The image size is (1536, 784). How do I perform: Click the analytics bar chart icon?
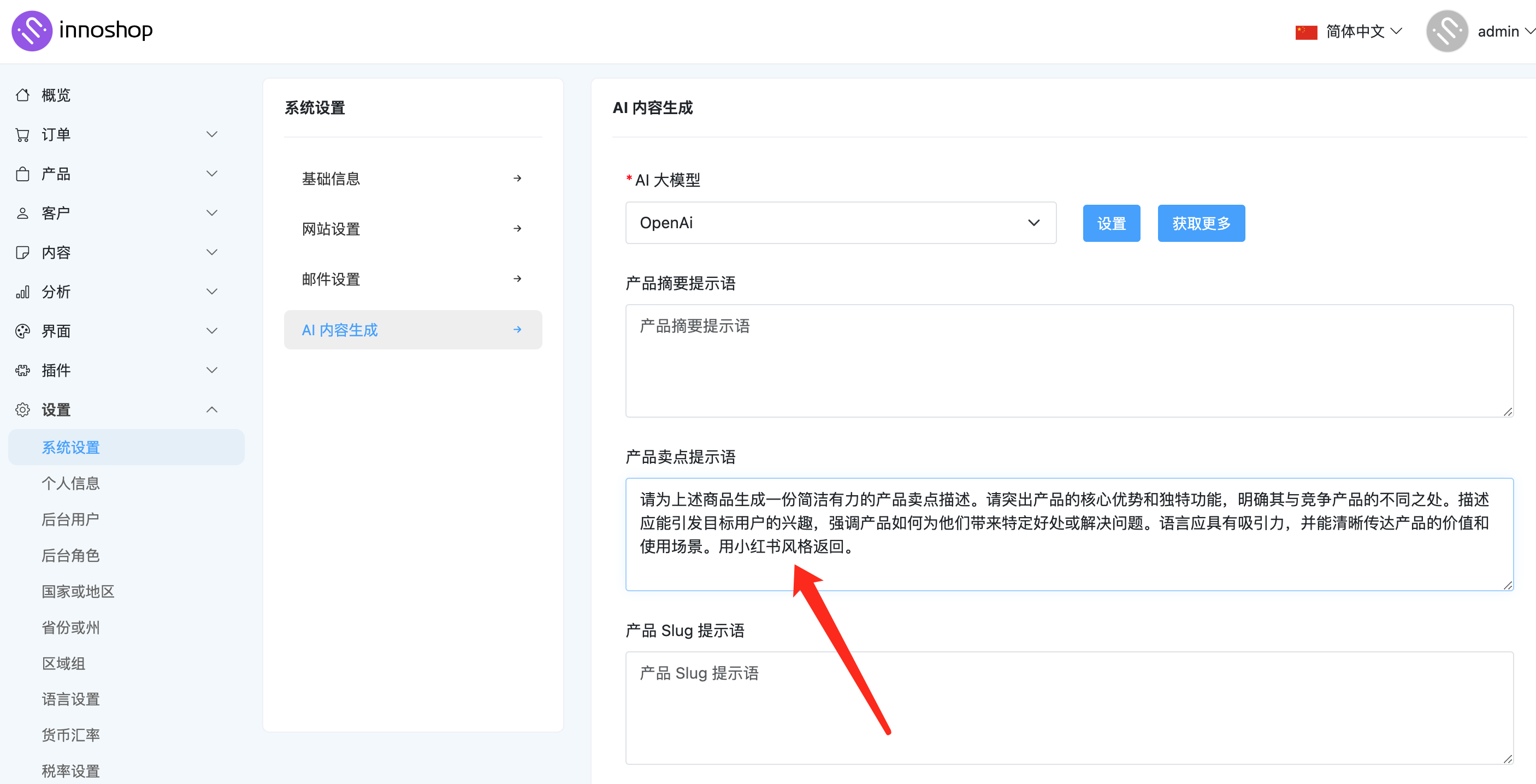[22, 292]
